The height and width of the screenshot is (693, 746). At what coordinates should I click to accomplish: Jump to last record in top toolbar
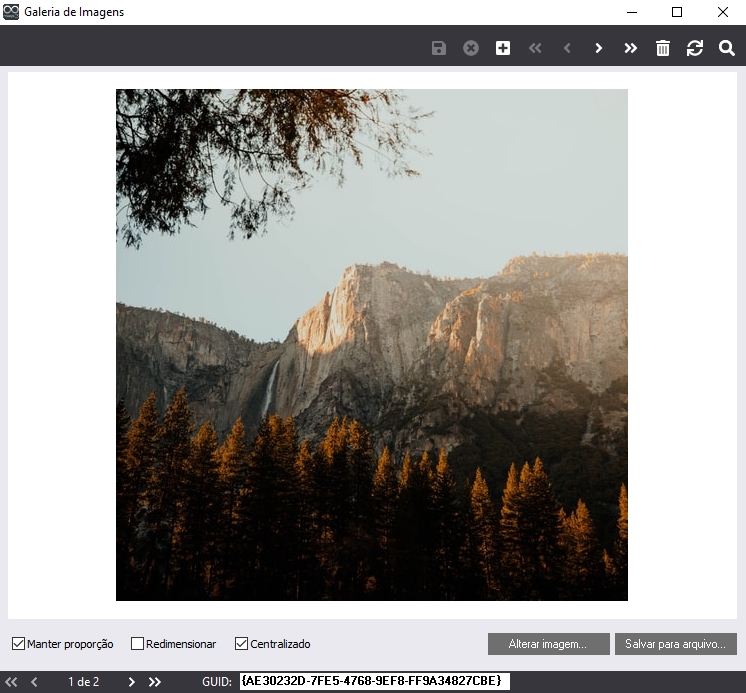631,48
